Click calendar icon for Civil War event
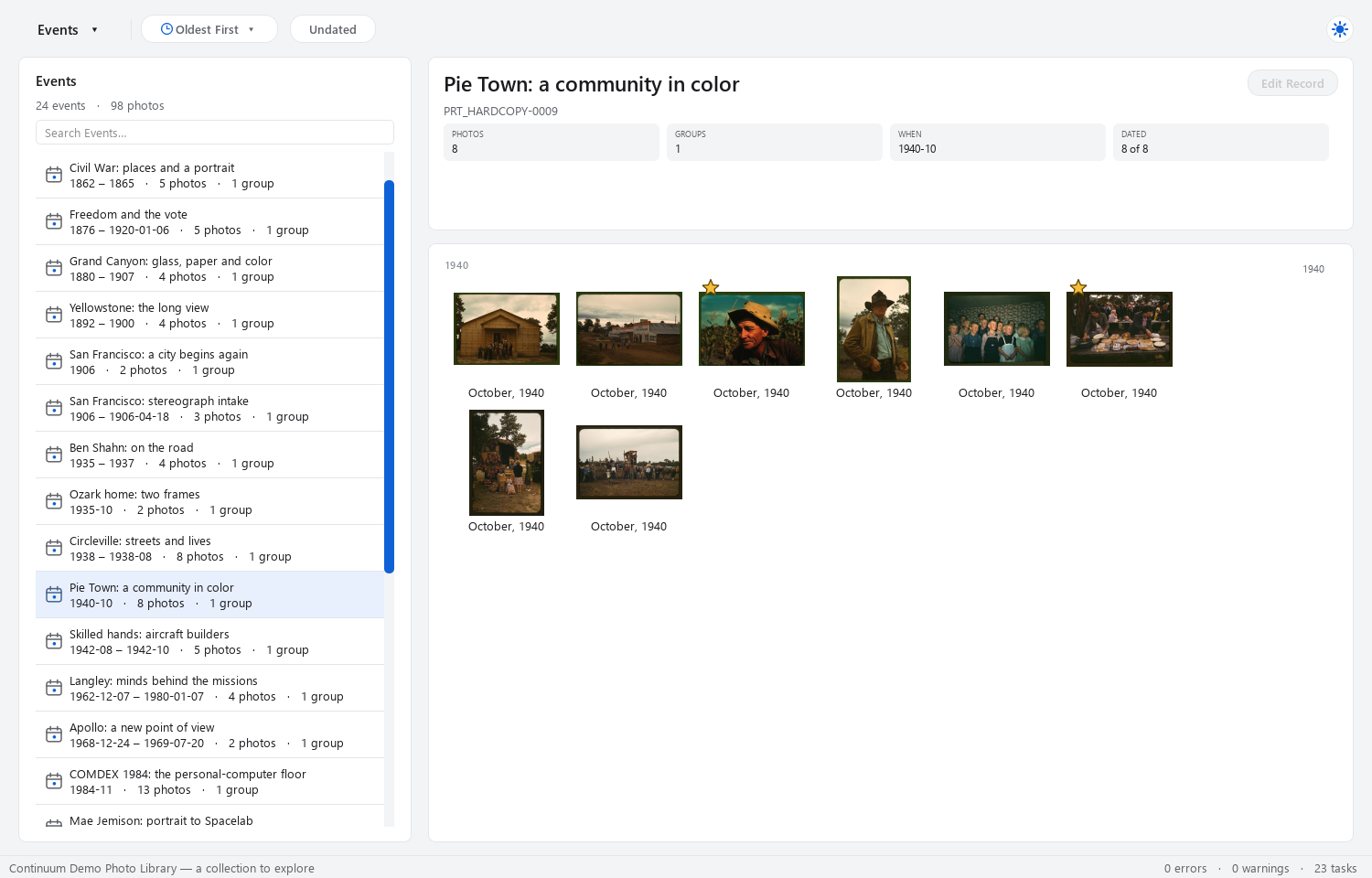Viewport: 1372px width, 878px height. pyautogui.click(x=54, y=175)
